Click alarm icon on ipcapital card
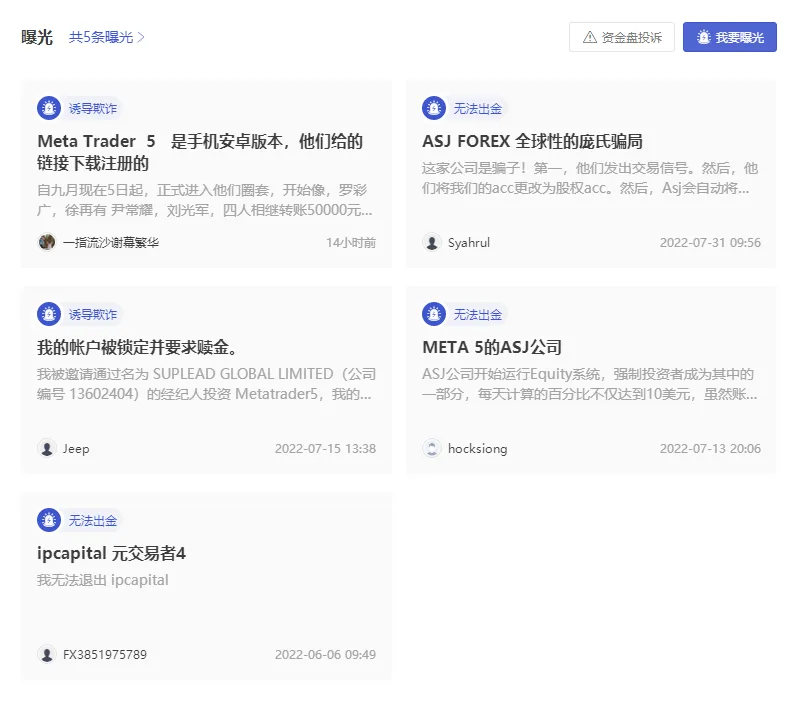Image resolution: width=791 pixels, height=712 pixels. coord(49,520)
